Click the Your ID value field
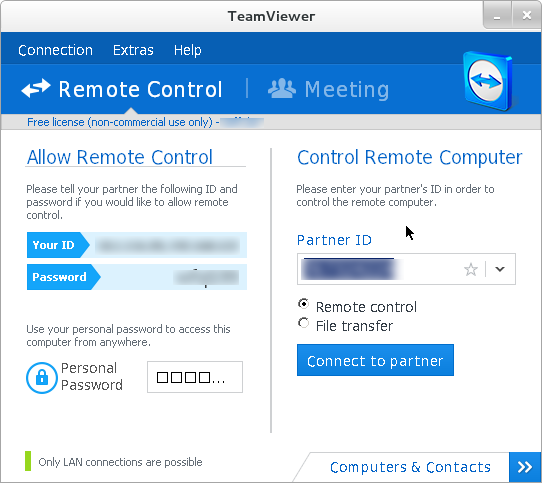Screen dimensions: 542x483 pyautogui.click(x=168, y=245)
